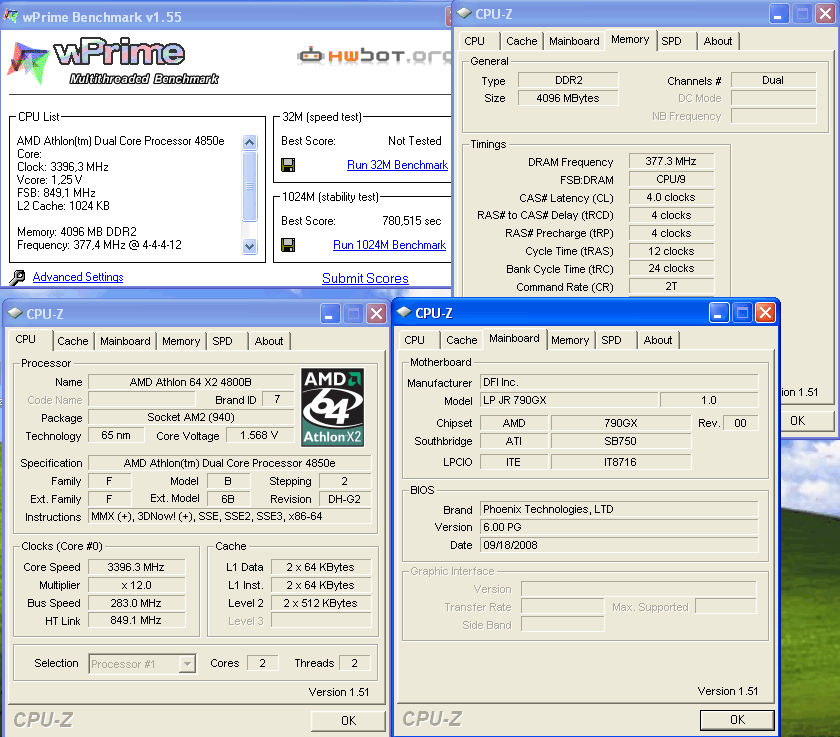Click the BIOS Date value 09/18/2008
Image resolution: width=840 pixels, height=737 pixels.
pyautogui.click(x=619, y=545)
